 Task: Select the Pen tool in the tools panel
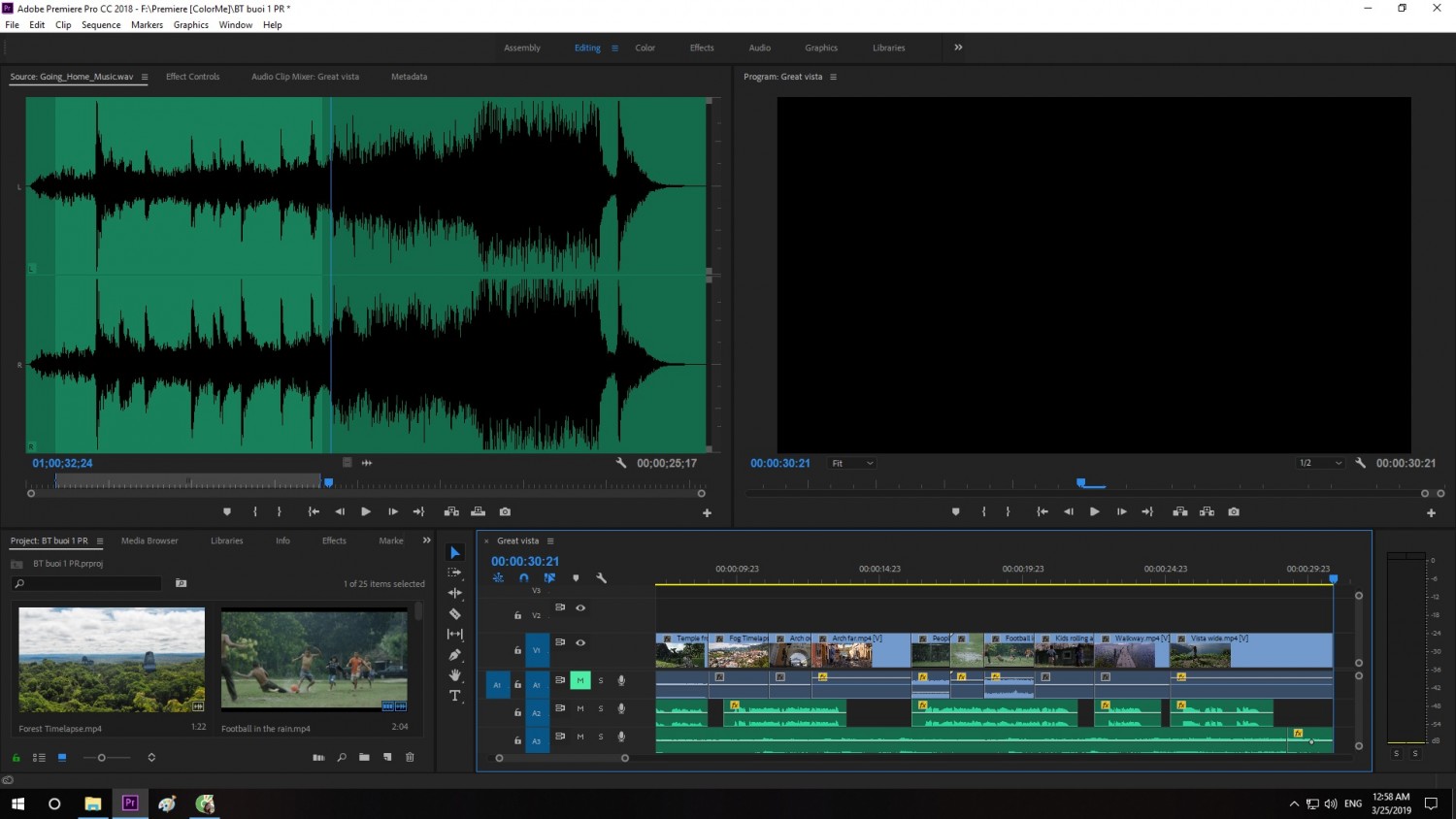click(x=454, y=655)
